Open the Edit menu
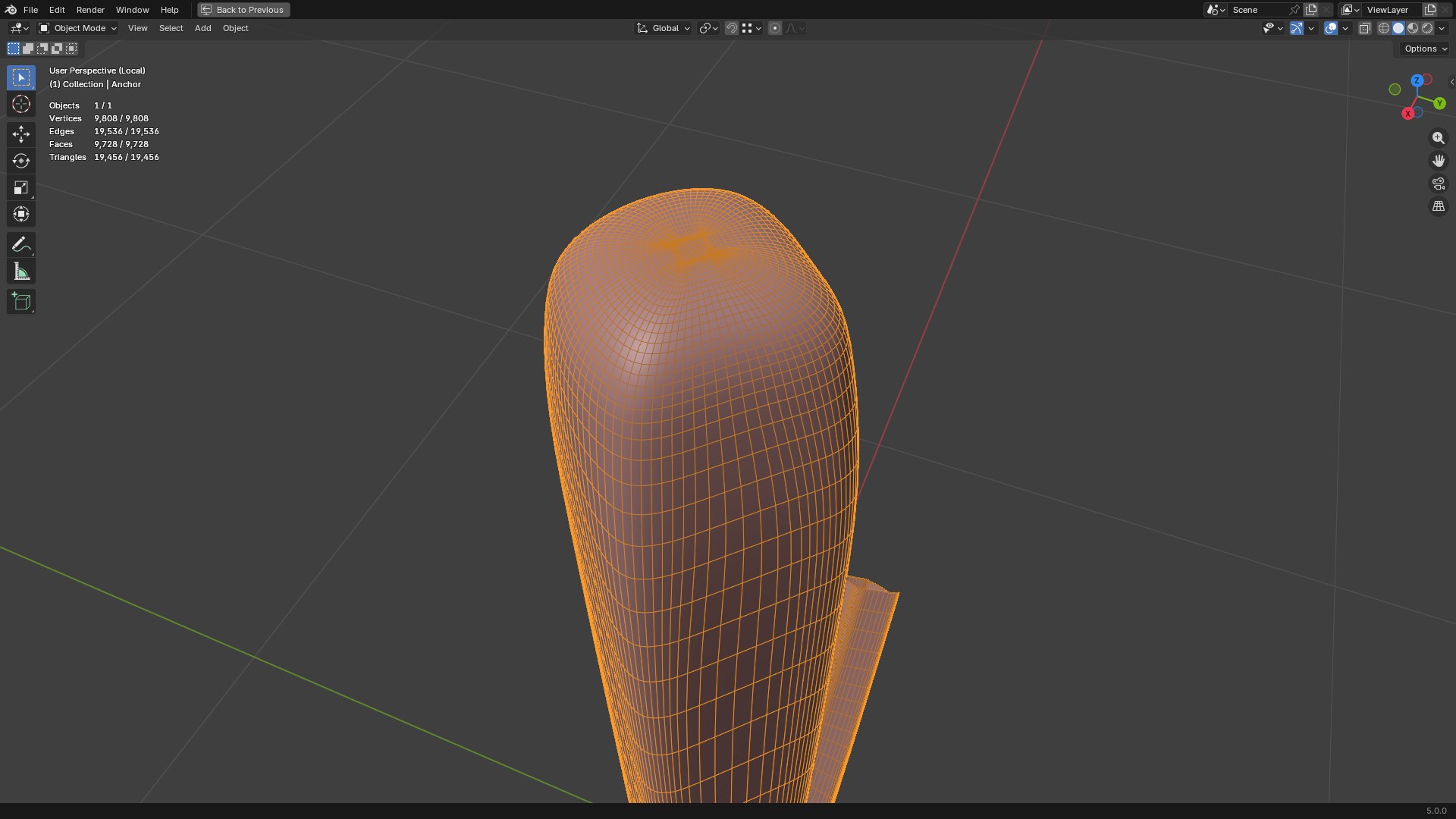This screenshot has height=819, width=1456. click(x=57, y=10)
